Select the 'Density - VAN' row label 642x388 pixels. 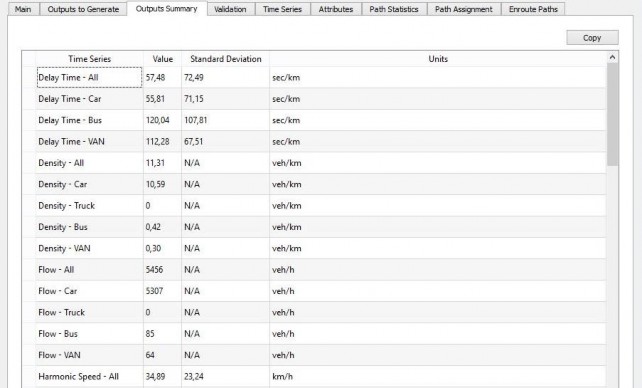pyautogui.click(x=64, y=248)
